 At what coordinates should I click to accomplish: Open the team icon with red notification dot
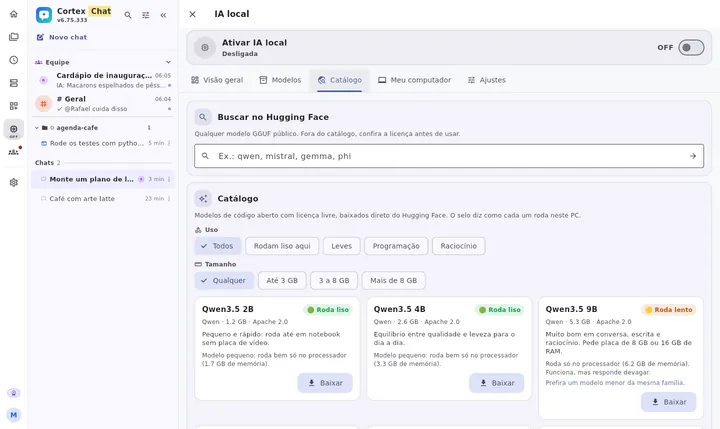(x=14, y=152)
